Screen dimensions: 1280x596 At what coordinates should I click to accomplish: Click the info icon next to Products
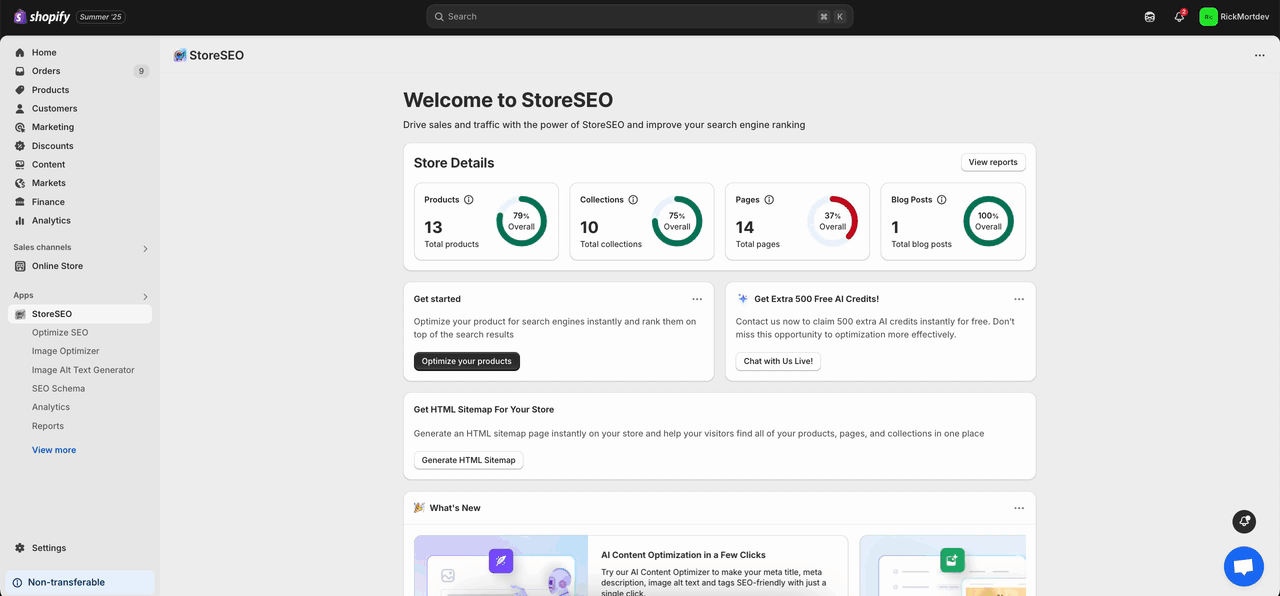tap(469, 200)
